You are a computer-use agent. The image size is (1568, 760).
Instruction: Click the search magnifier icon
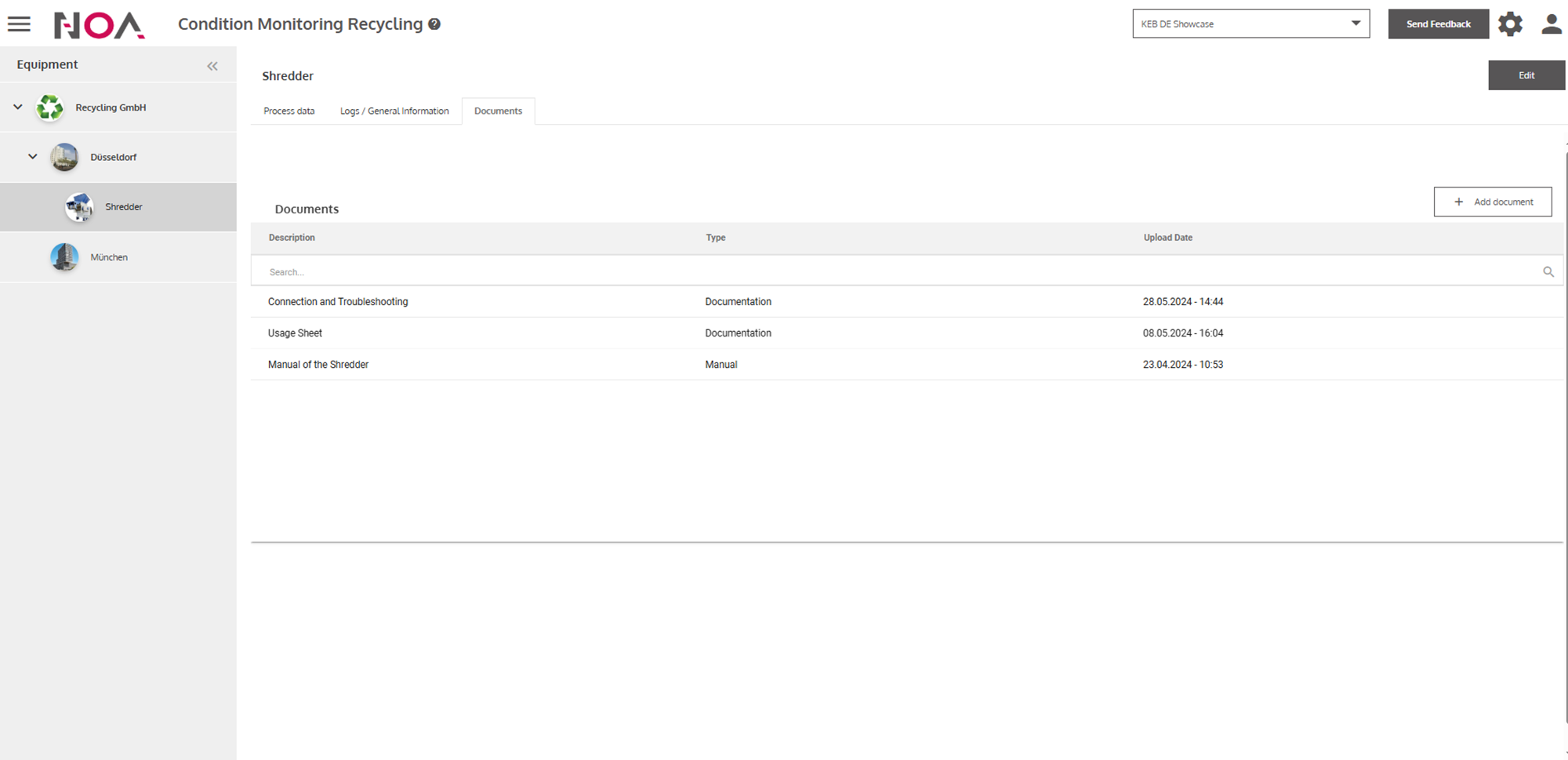[1548, 272]
